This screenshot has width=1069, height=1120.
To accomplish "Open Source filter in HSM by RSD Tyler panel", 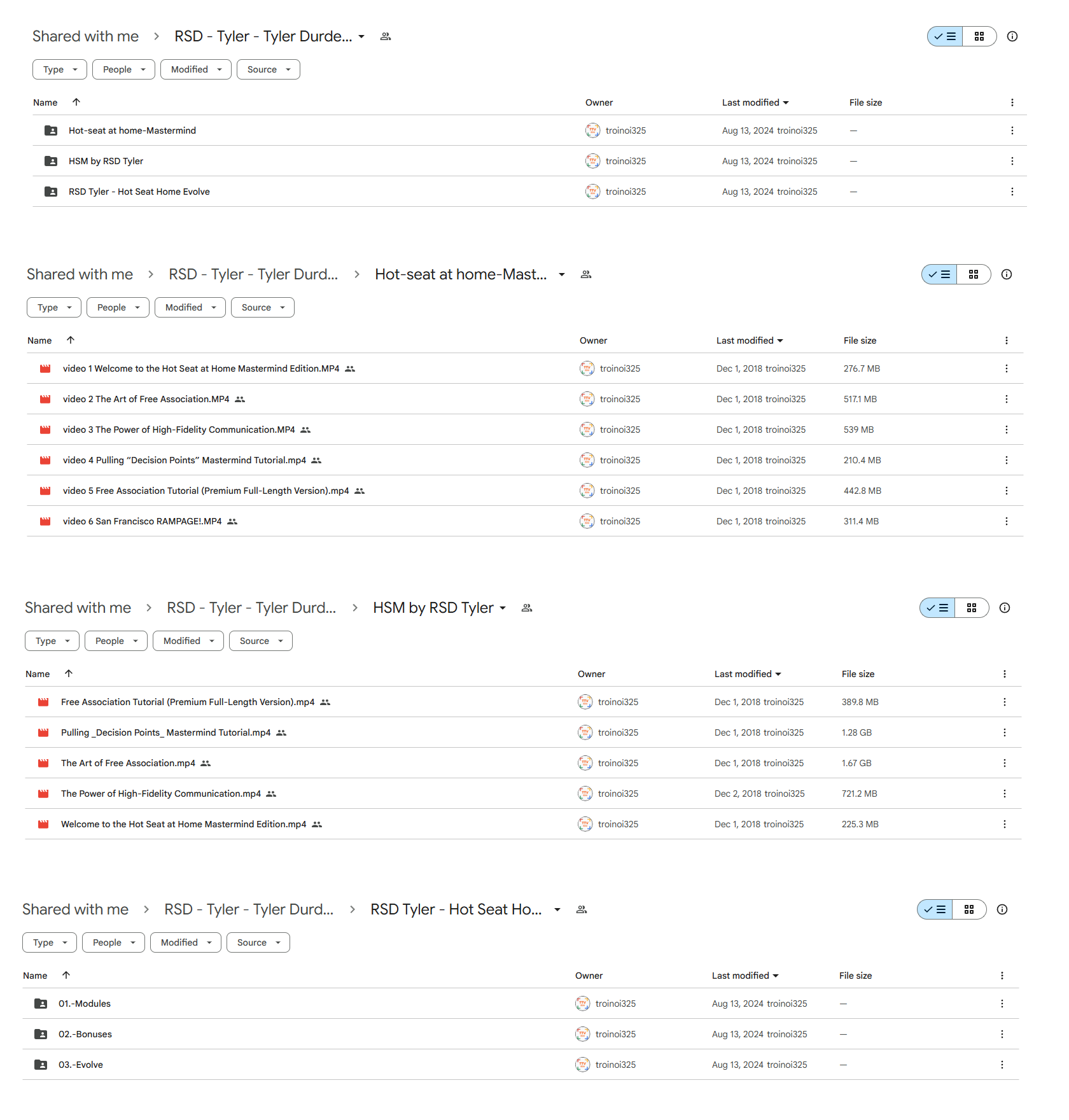I will [x=261, y=641].
